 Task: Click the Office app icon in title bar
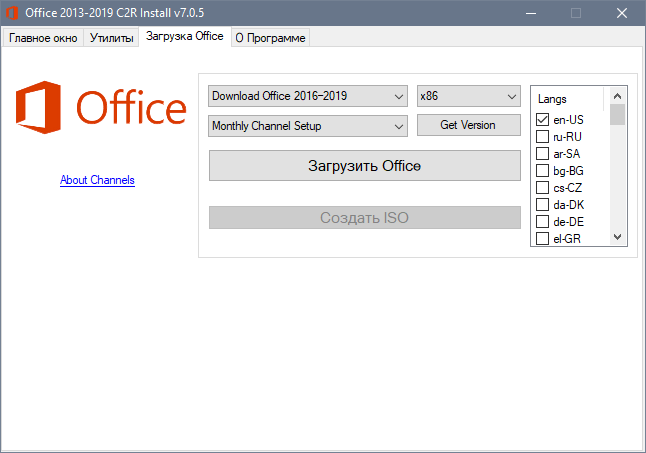pyautogui.click(x=12, y=13)
